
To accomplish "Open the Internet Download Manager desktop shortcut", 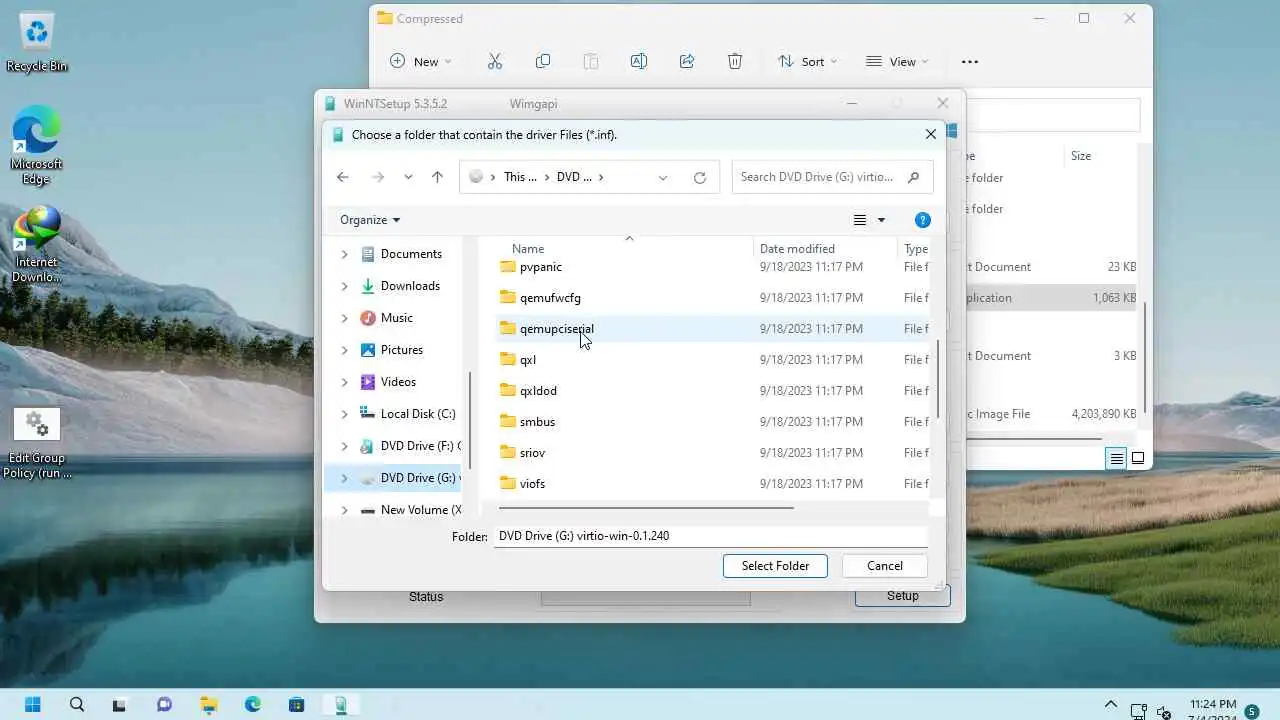I will [37, 245].
